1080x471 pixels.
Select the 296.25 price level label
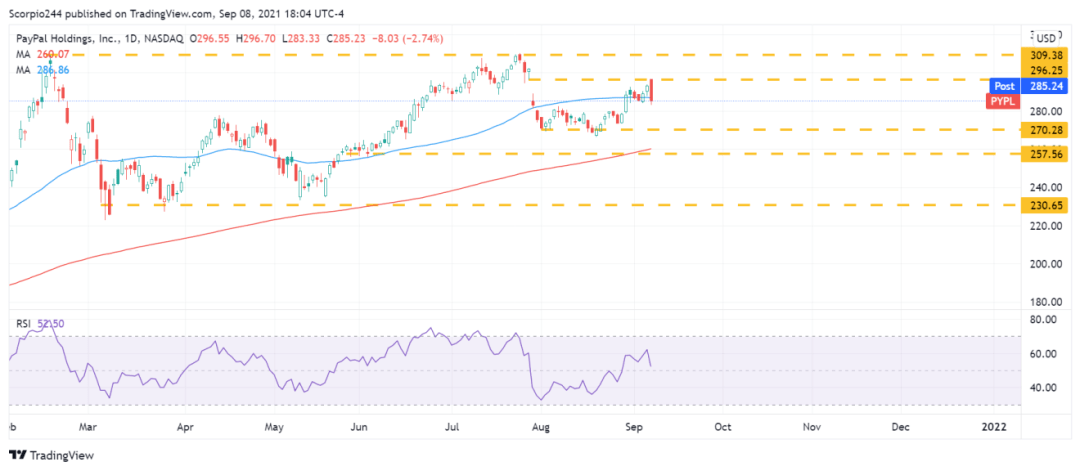[x=1047, y=70]
